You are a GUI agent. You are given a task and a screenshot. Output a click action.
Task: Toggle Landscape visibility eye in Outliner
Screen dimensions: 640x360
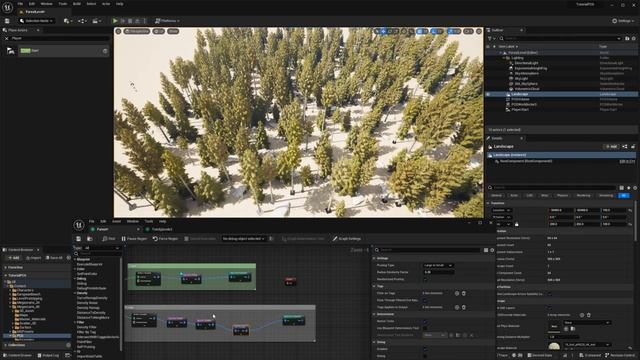(x=488, y=94)
